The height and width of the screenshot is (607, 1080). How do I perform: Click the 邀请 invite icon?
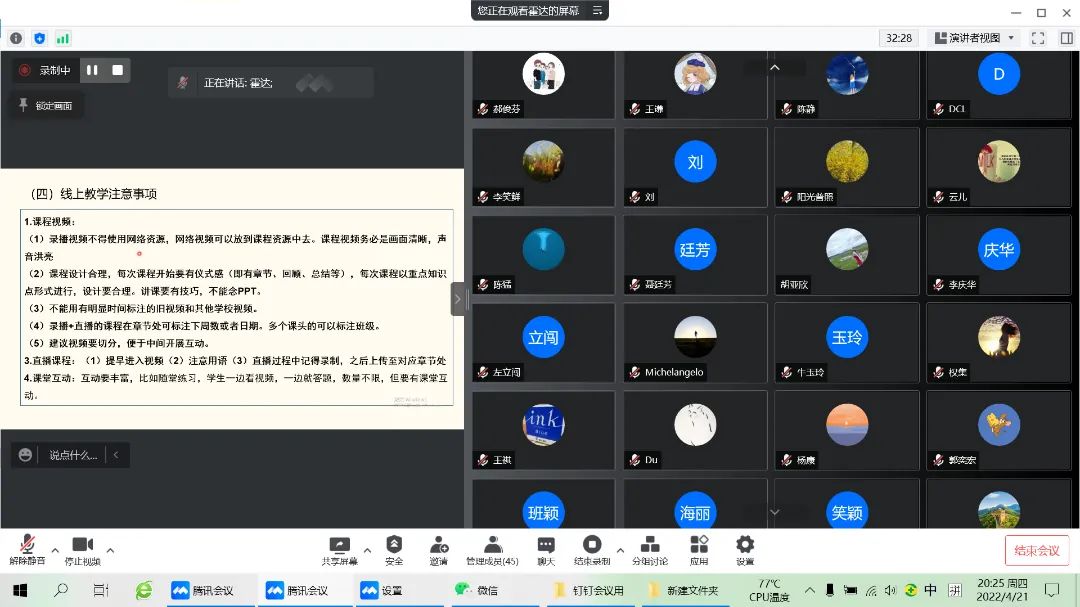coord(439,549)
